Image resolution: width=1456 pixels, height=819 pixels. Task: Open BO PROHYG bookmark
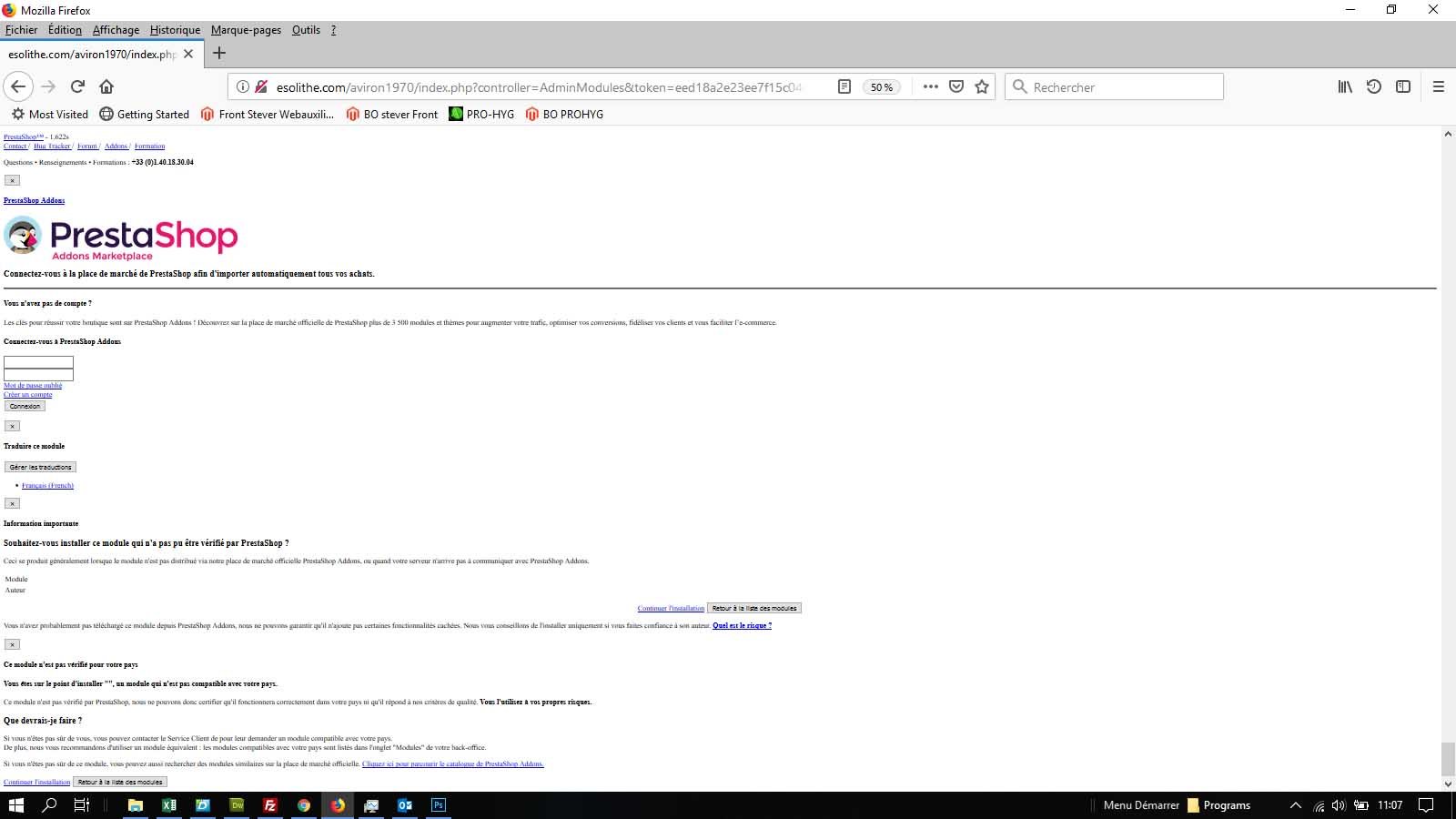click(564, 115)
